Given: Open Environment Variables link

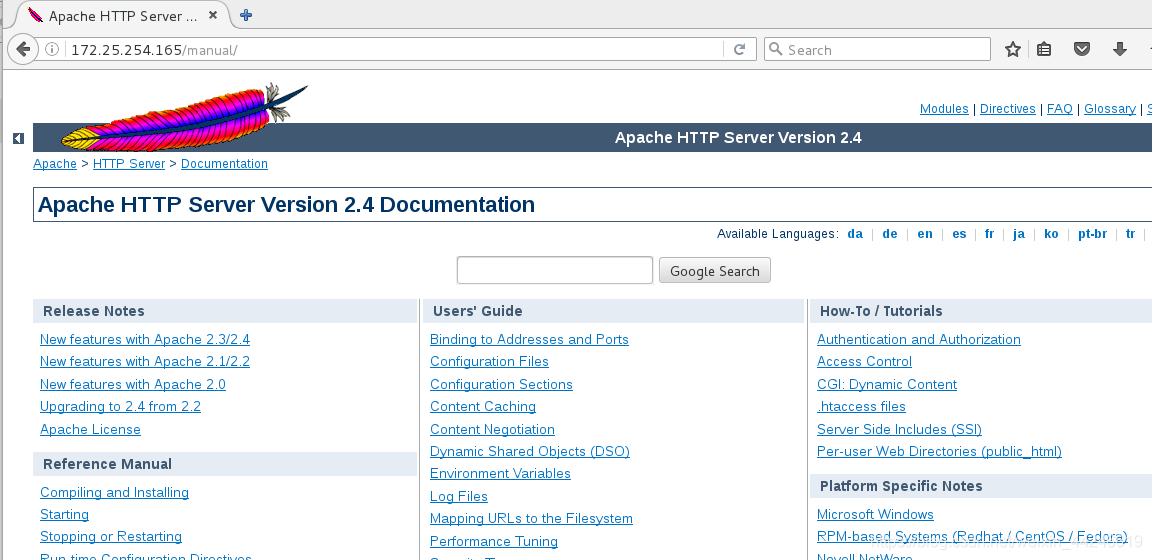Looking at the screenshot, I should tap(500, 473).
